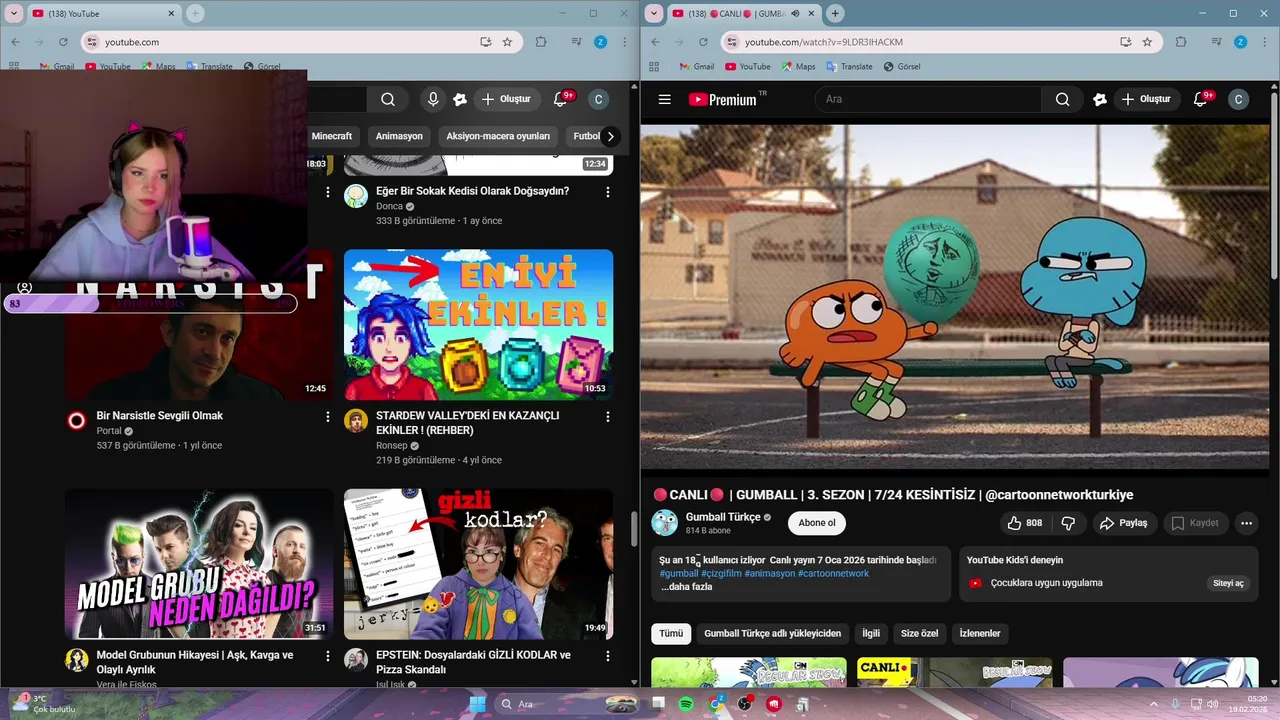Screen dimensions: 1280x720
Task: Dislike the Gumball live stream
Action: click(x=1068, y=523)
